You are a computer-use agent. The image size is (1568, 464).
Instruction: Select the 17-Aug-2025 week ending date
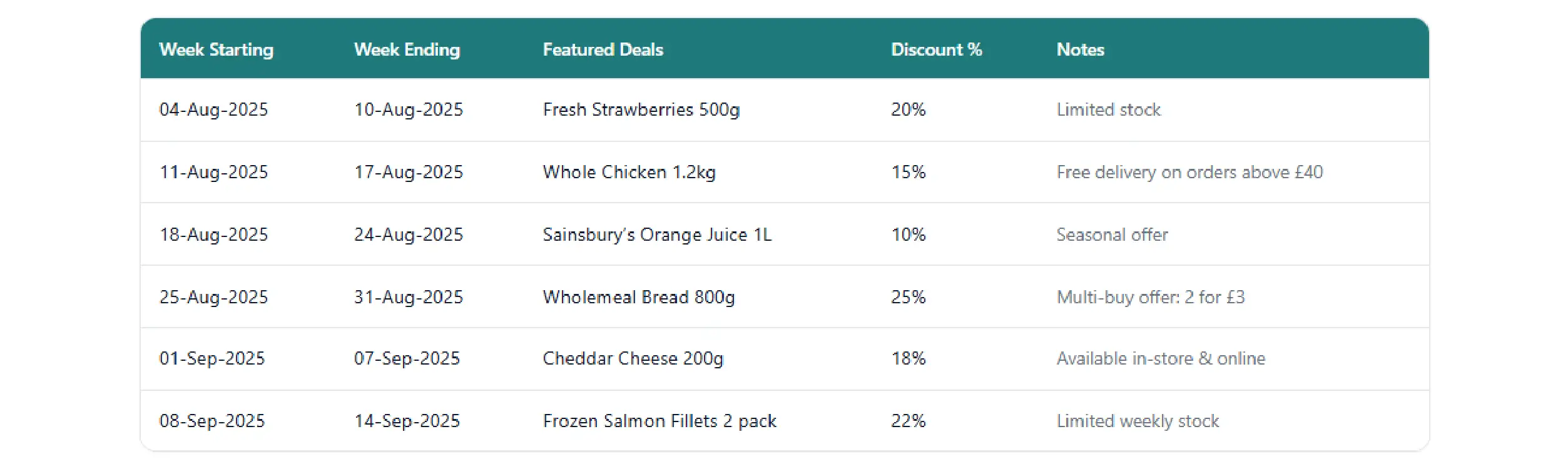pos(408,172)
